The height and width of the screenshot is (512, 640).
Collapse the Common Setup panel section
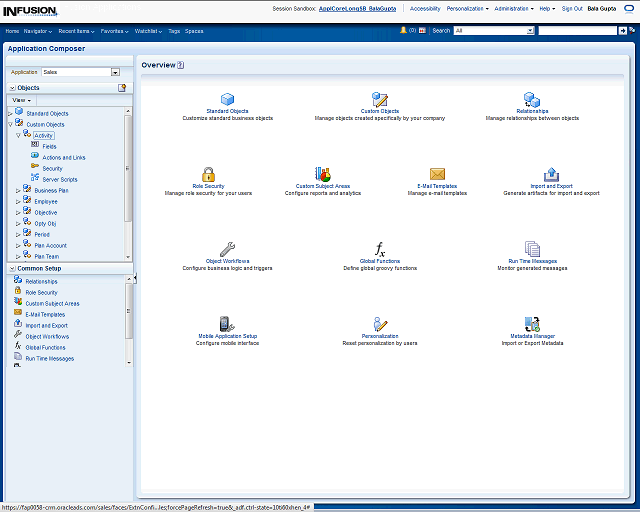[x=10, y=269]
